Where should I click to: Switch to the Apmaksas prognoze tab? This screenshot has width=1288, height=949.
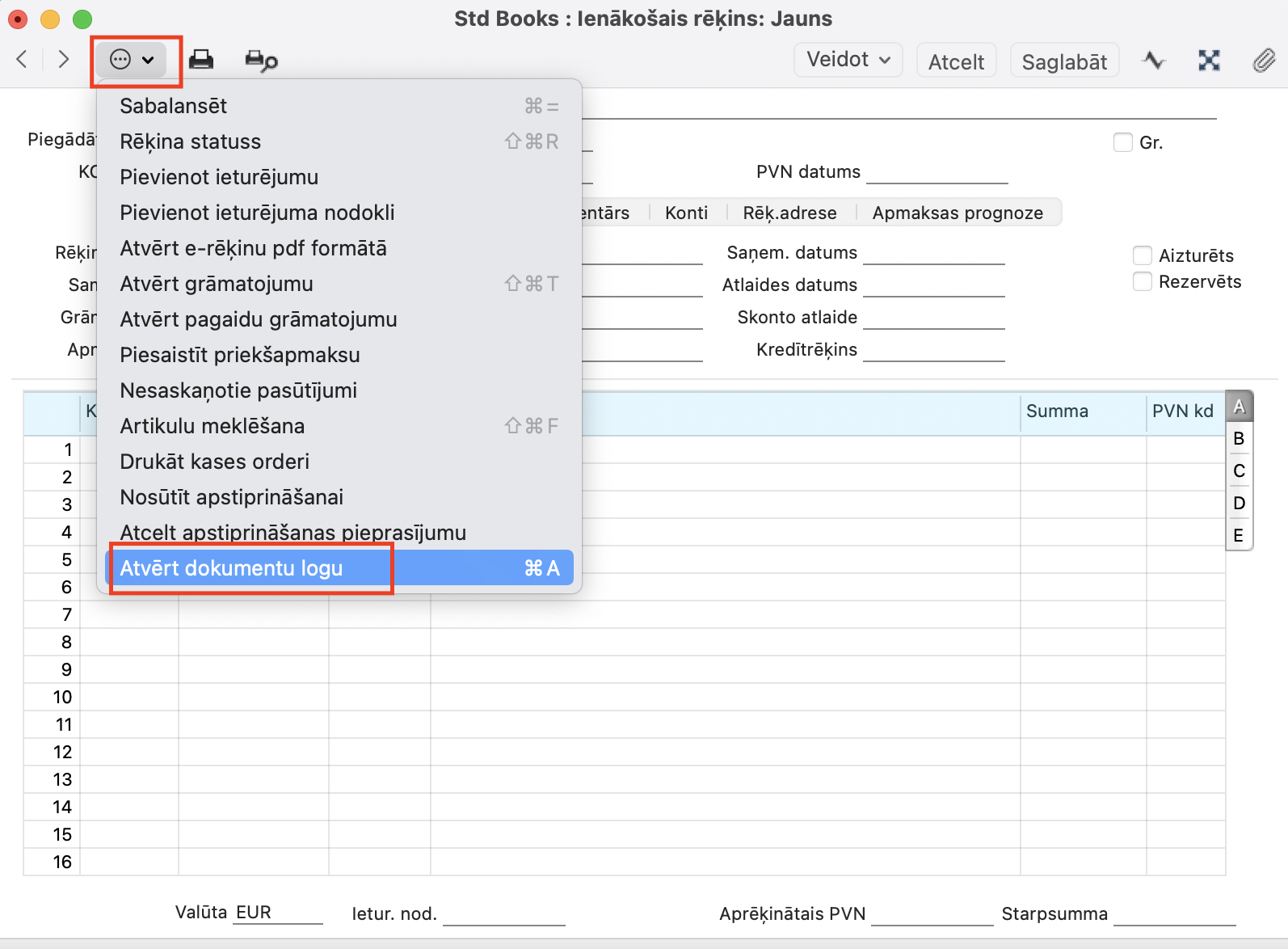958,213
